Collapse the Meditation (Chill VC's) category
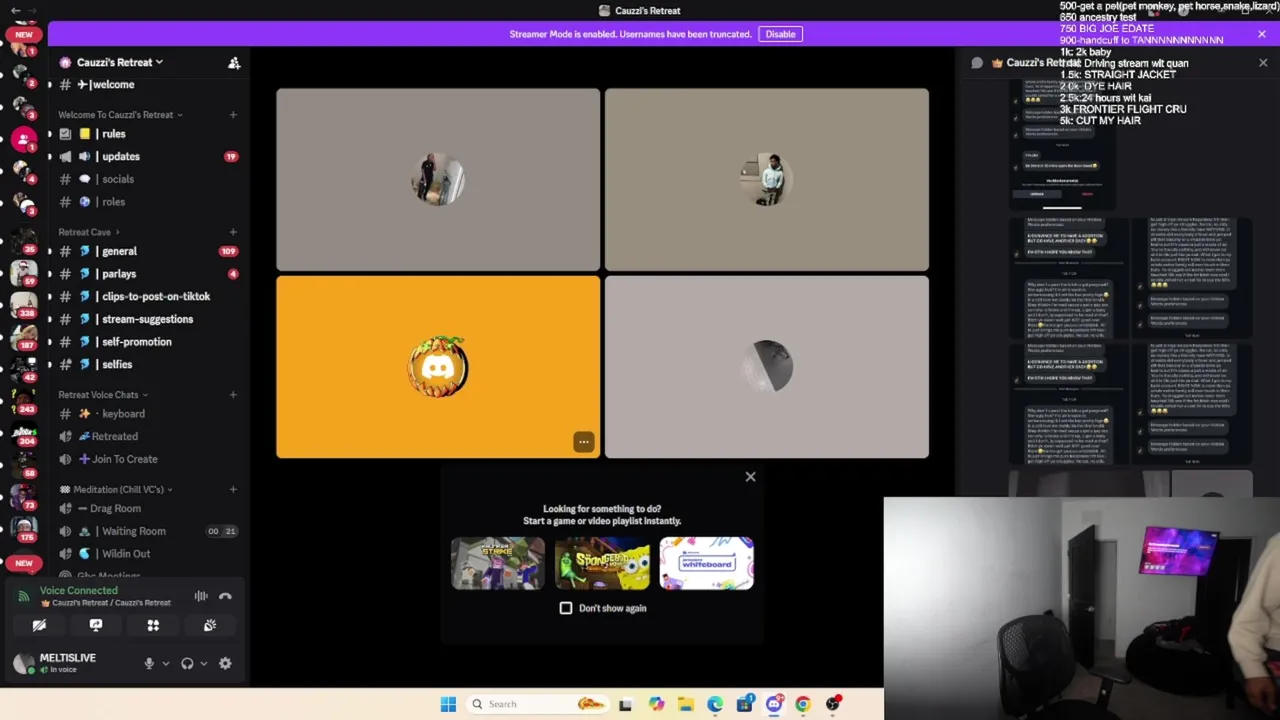 click(116, 490)
